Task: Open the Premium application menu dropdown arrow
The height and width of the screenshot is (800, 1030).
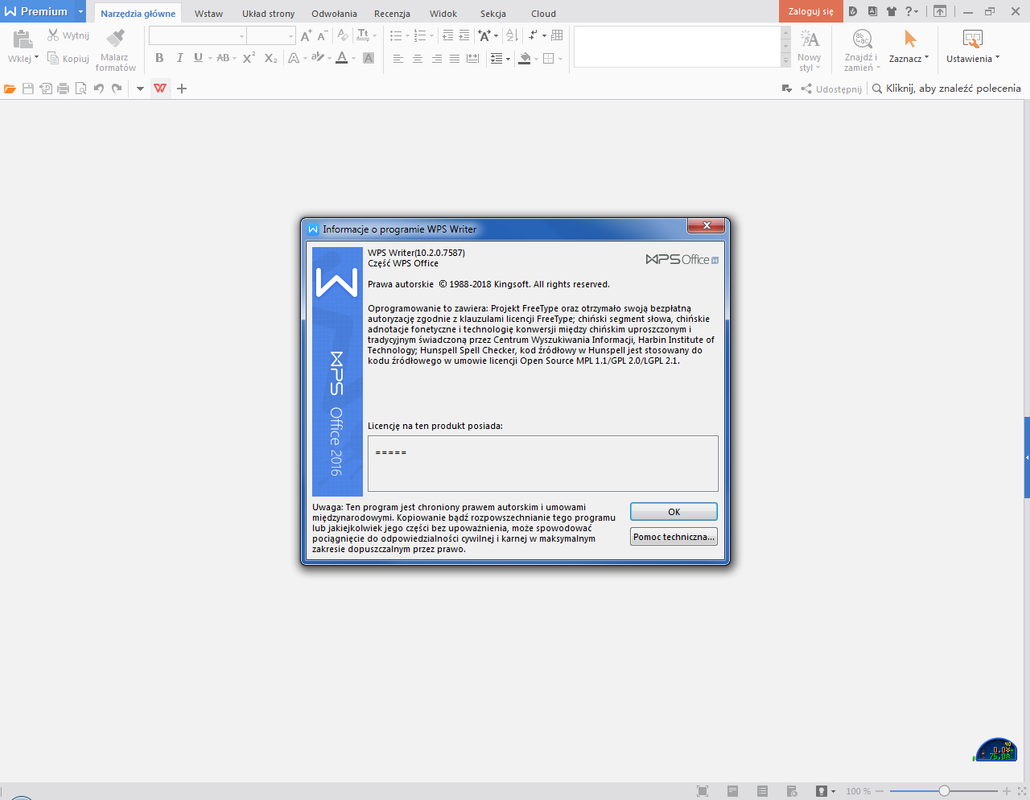Action: tap(81, 12)
